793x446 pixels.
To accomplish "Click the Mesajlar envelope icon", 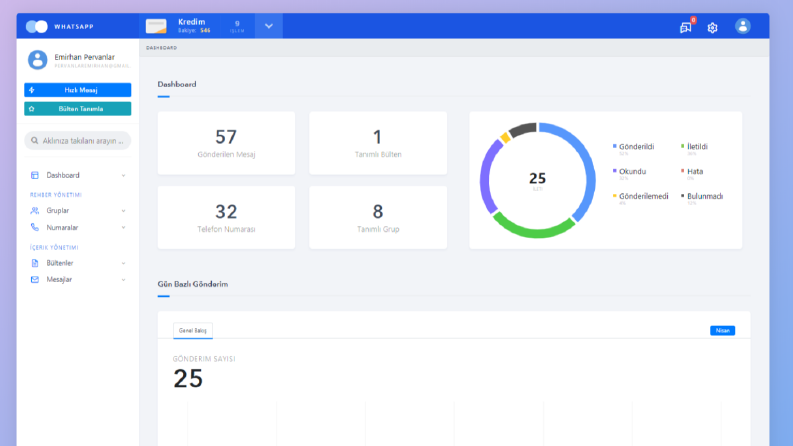I will [x=34, y=279].
